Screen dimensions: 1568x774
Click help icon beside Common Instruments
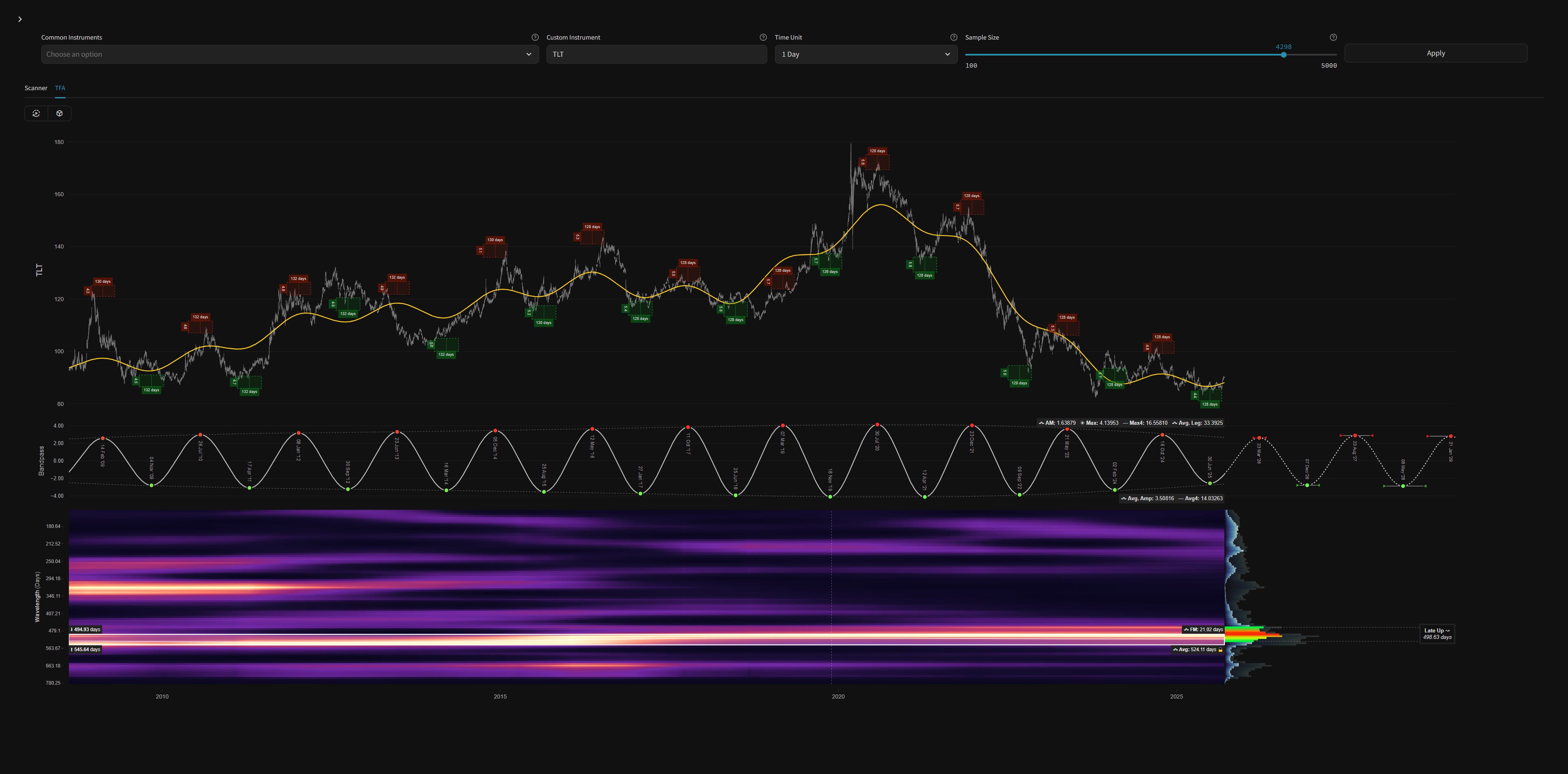click(535, 37)
